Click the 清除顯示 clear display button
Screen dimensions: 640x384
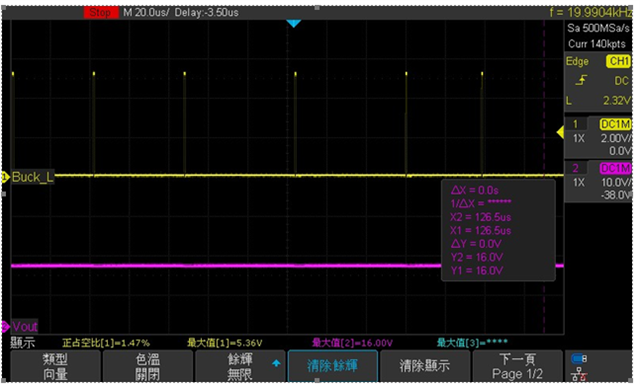425,366
